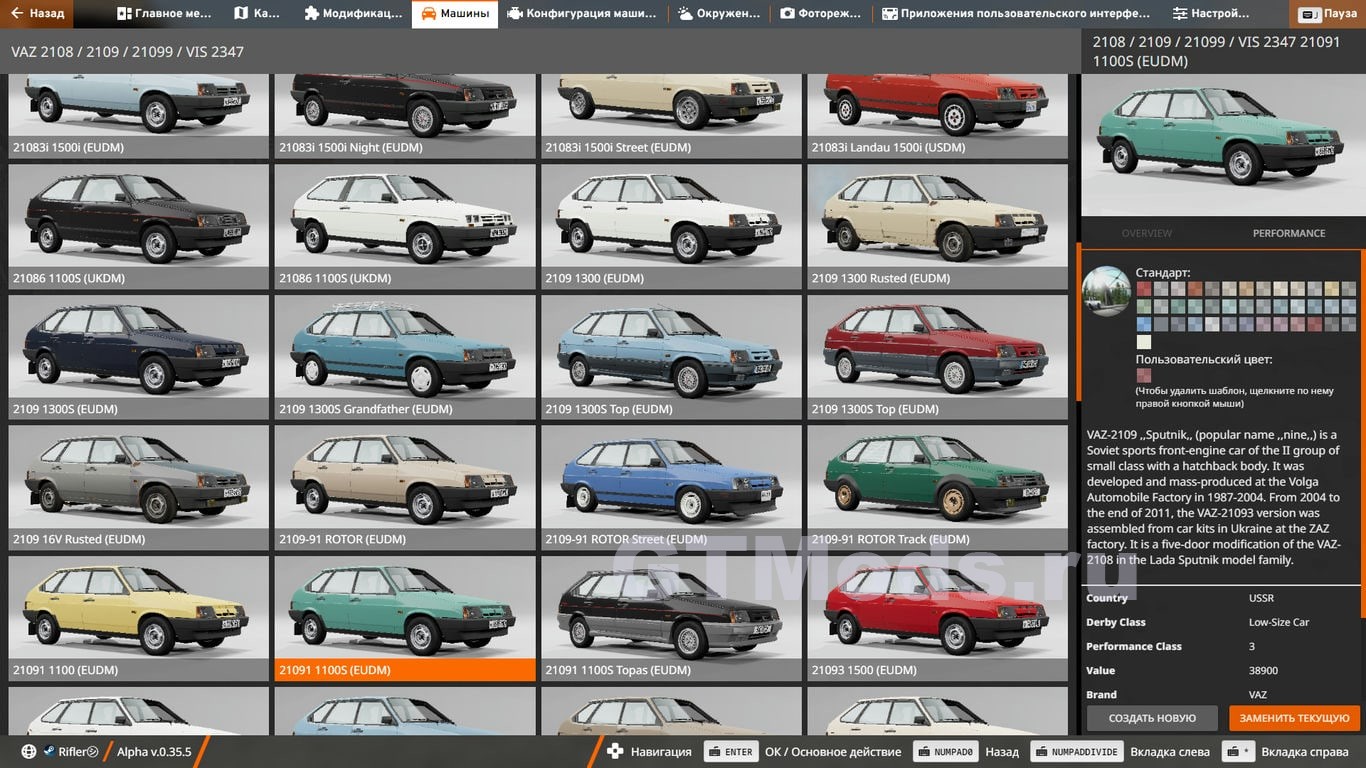
Task: Click the Steam logo beside Rifler
Action: point(49,752)
